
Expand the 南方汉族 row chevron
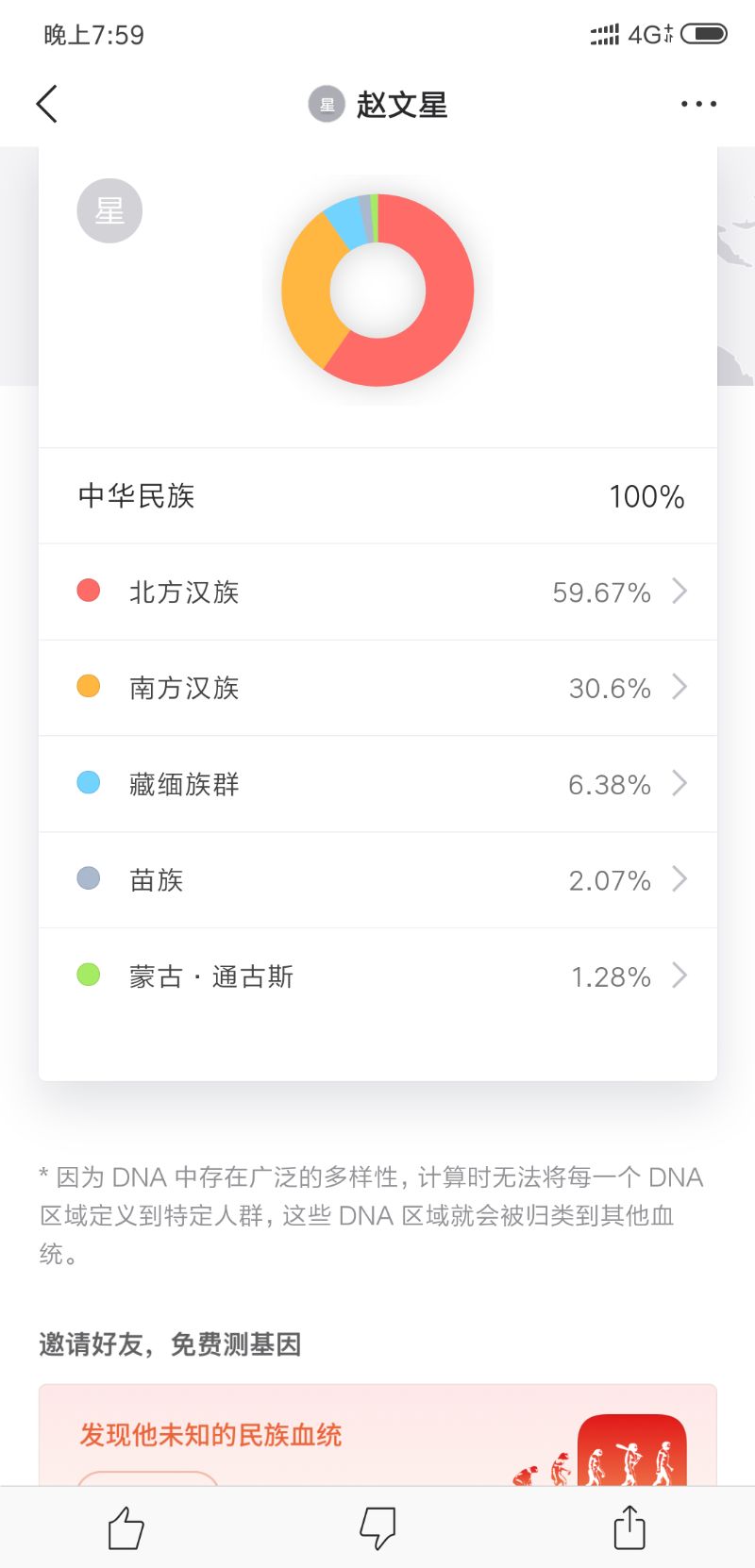(x=679, y=687)
